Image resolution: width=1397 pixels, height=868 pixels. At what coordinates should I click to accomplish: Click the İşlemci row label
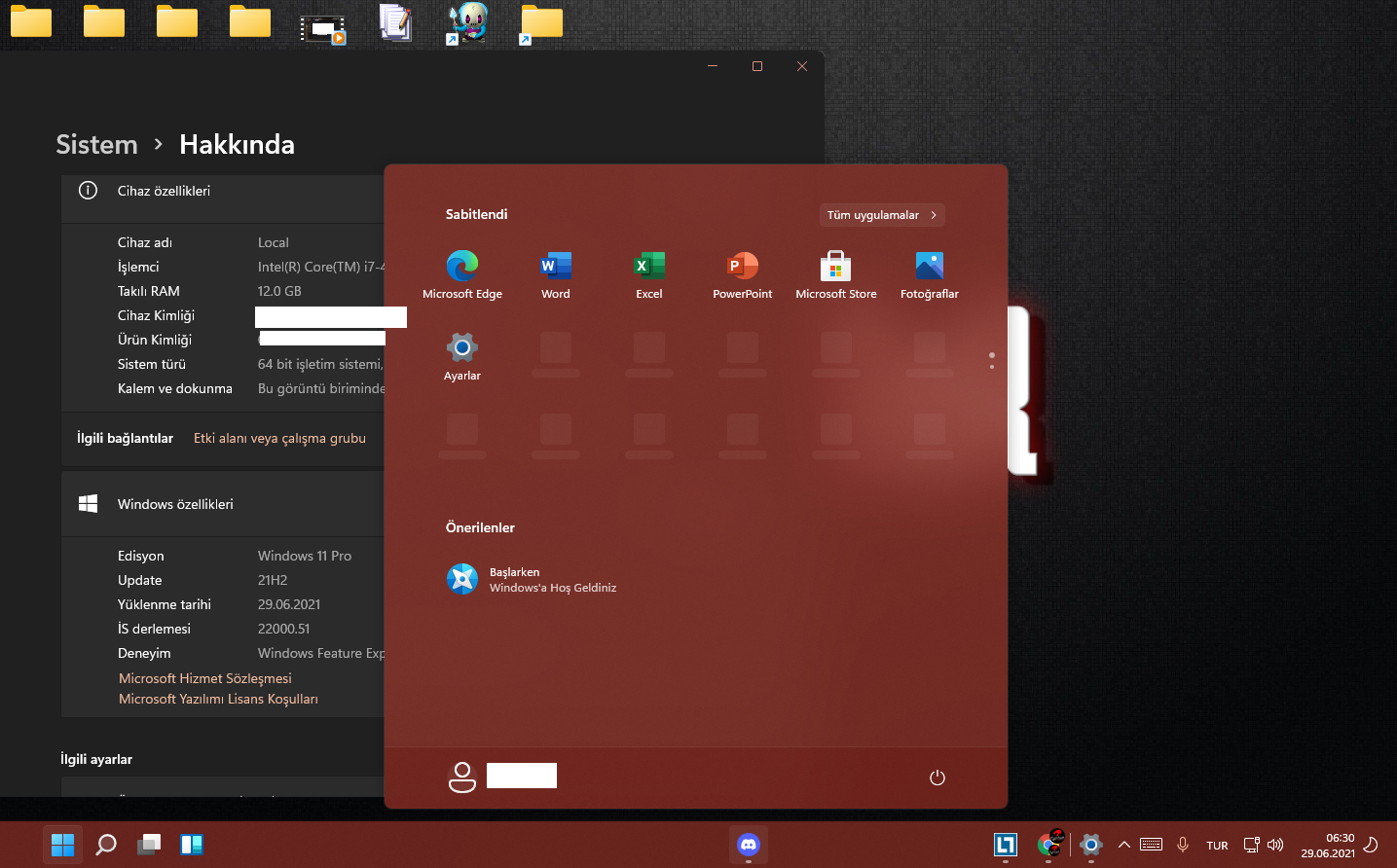[x=138, y=267]
